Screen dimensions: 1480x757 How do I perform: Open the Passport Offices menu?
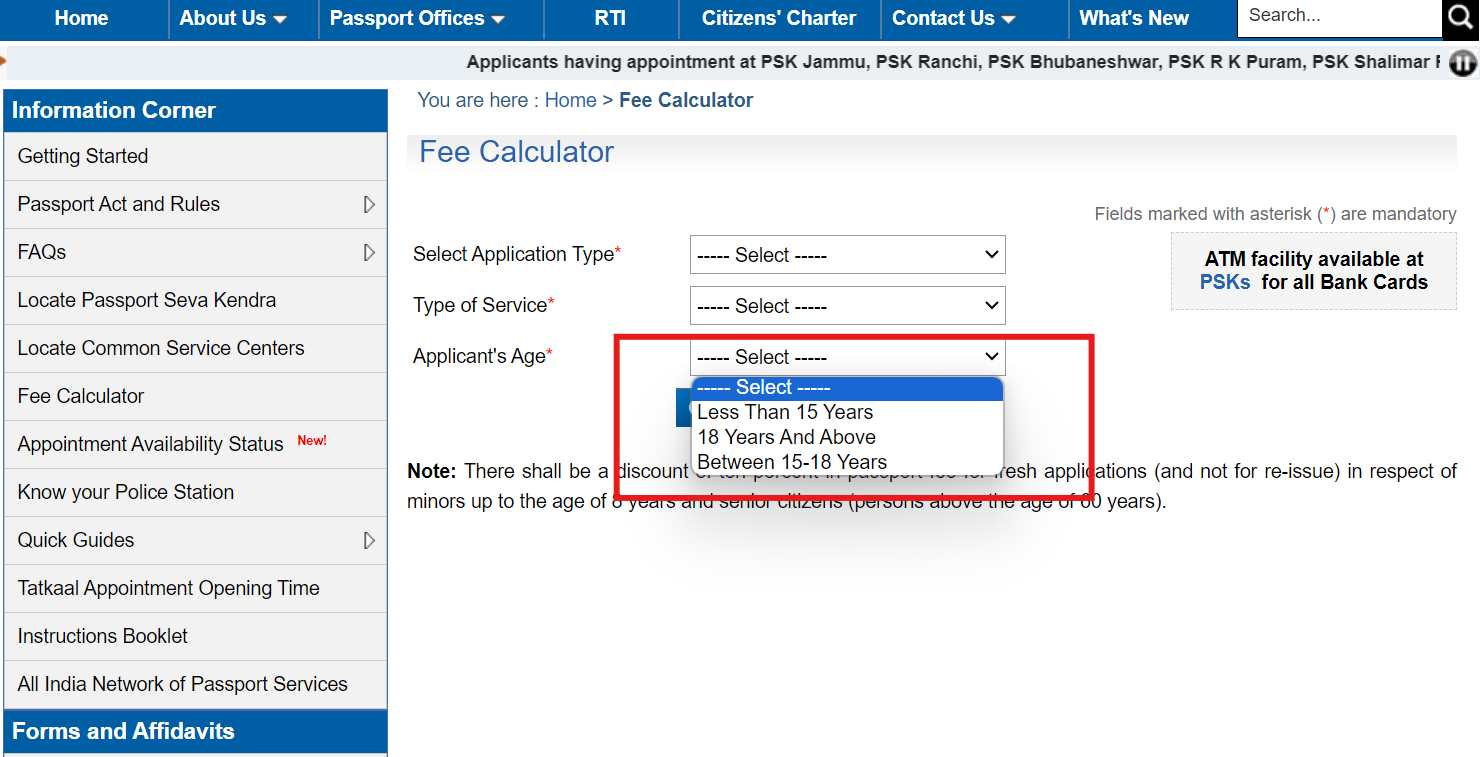click(417, 18)
